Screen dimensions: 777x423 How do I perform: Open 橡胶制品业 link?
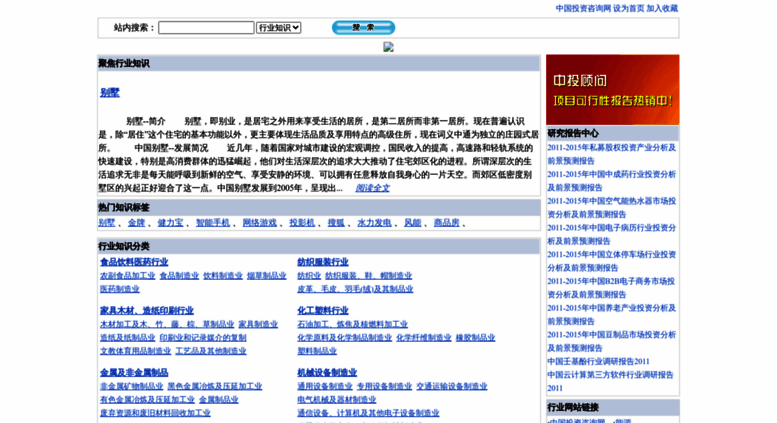[x=475, y=338]
